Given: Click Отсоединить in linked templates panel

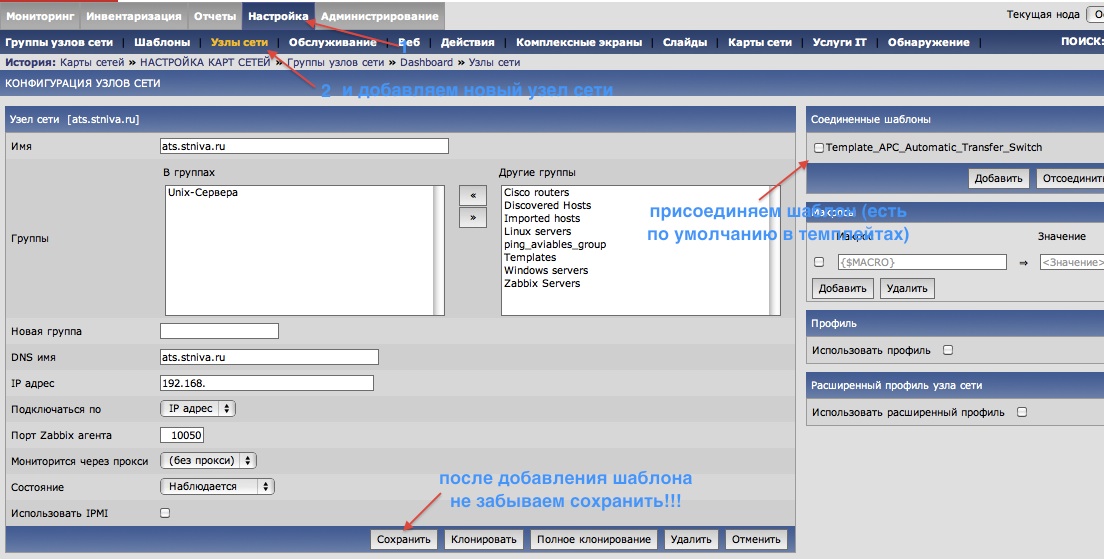Looking at the screenshot, I should pyautogui.click(x=1069, y=179).
